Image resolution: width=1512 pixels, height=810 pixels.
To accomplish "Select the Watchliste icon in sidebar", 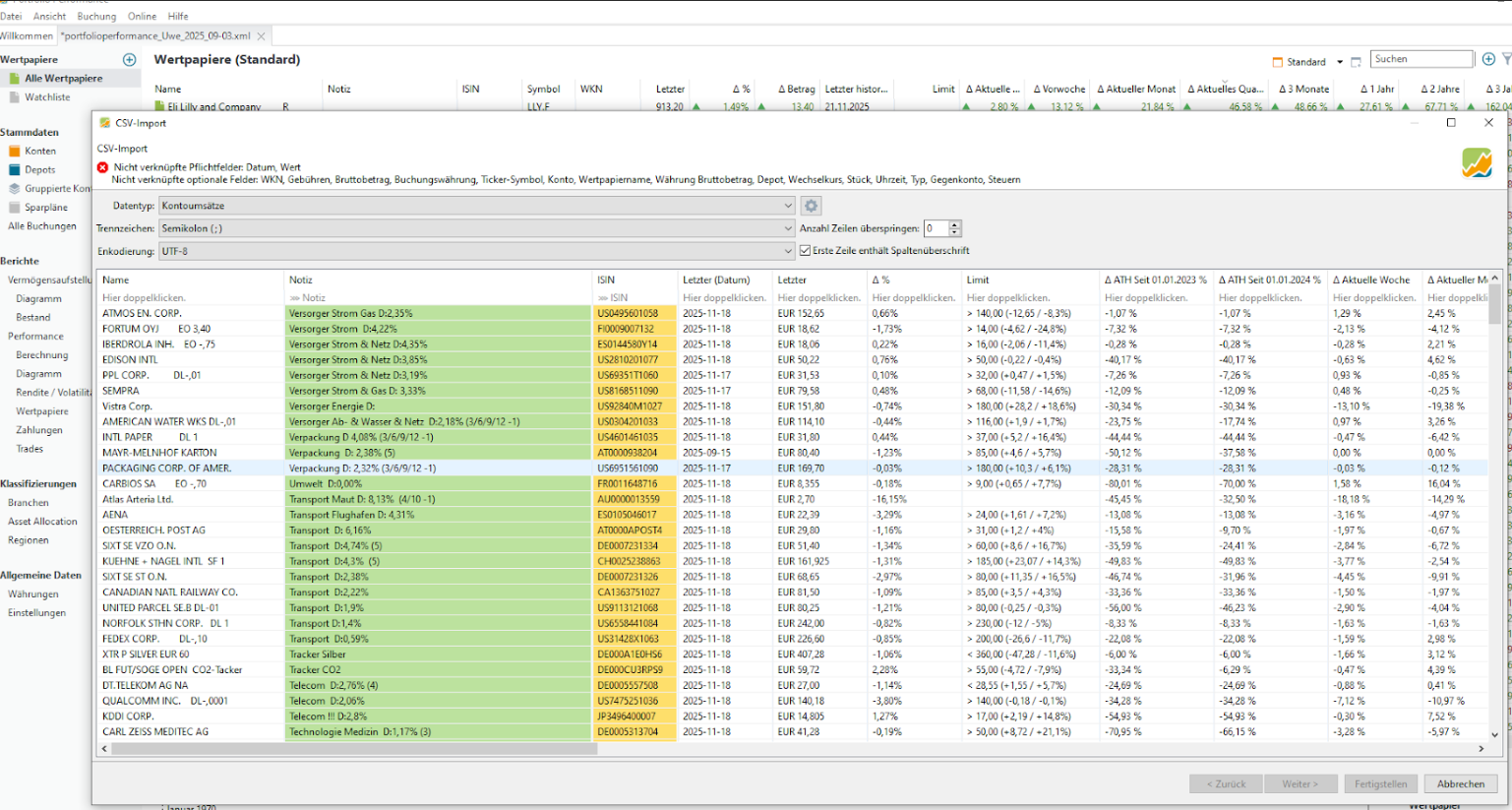I will (15, 97).
